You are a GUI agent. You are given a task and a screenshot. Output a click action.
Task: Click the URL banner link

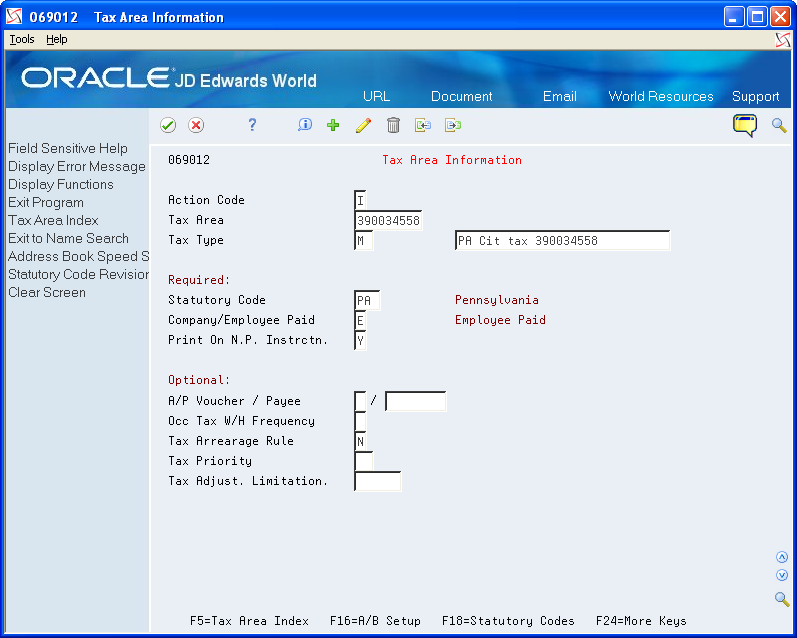(x=377, y=96)
